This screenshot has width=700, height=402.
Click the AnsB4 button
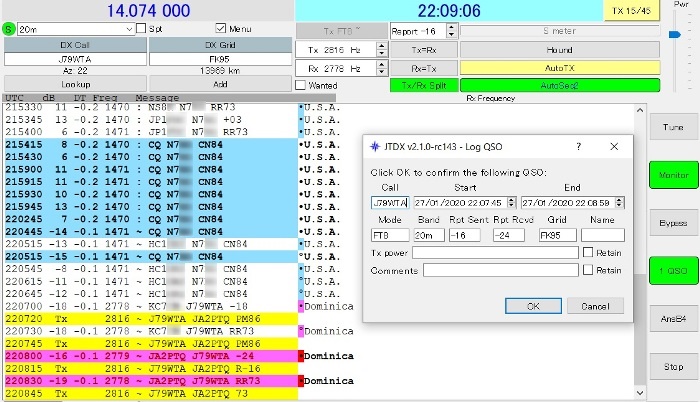click(x=674, y=319)
